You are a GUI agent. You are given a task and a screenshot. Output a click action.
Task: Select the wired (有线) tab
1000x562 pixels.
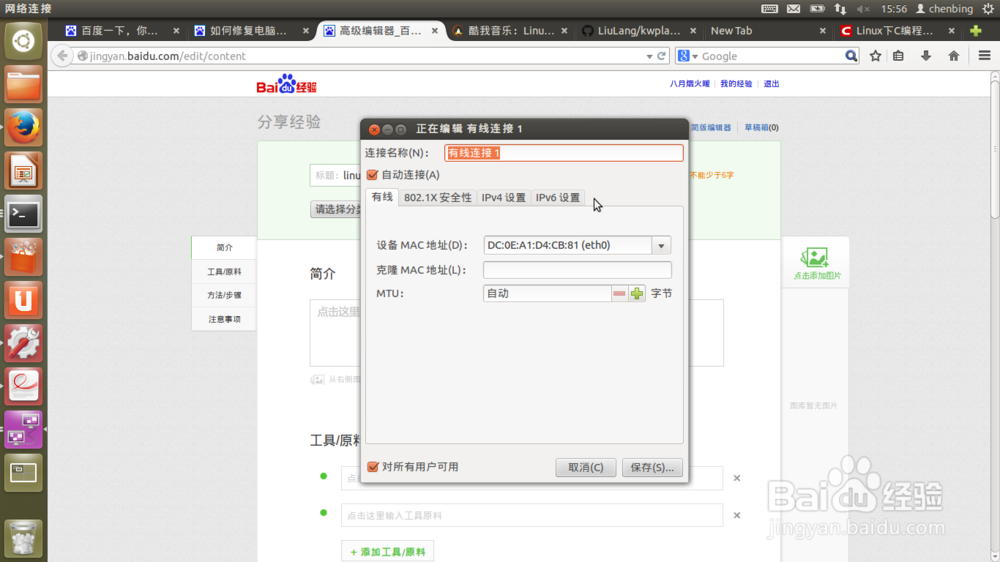pyautogui.click(x=382, y=197)
